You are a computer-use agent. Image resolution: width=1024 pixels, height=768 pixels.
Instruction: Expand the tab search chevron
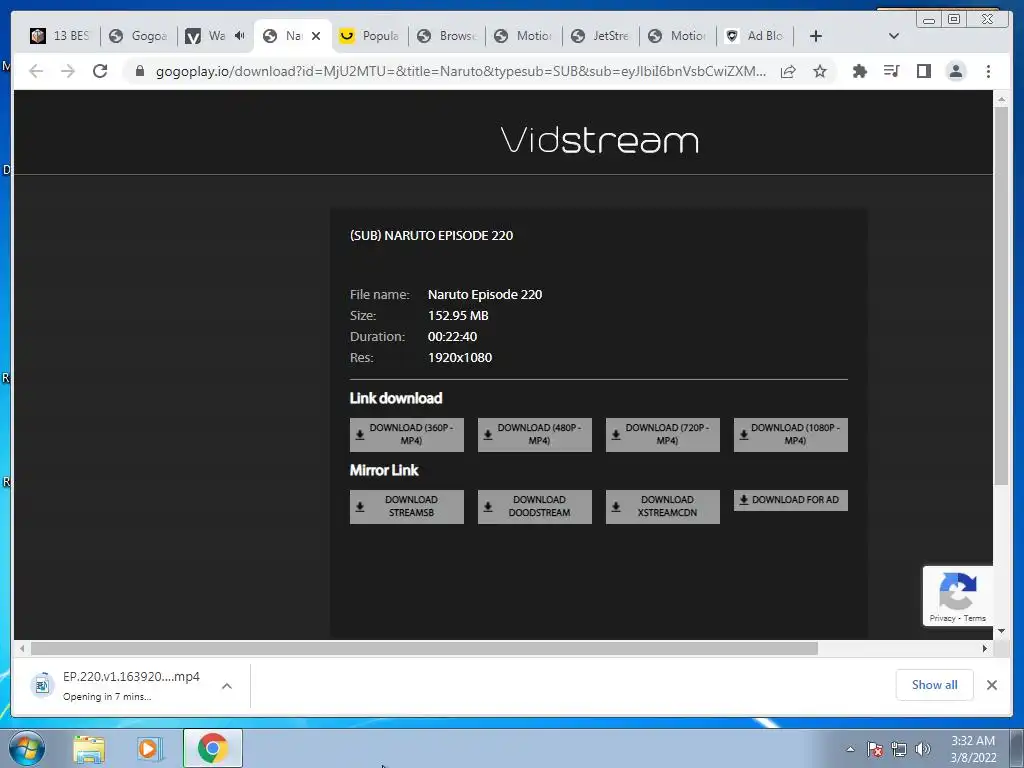pos(894,36)
